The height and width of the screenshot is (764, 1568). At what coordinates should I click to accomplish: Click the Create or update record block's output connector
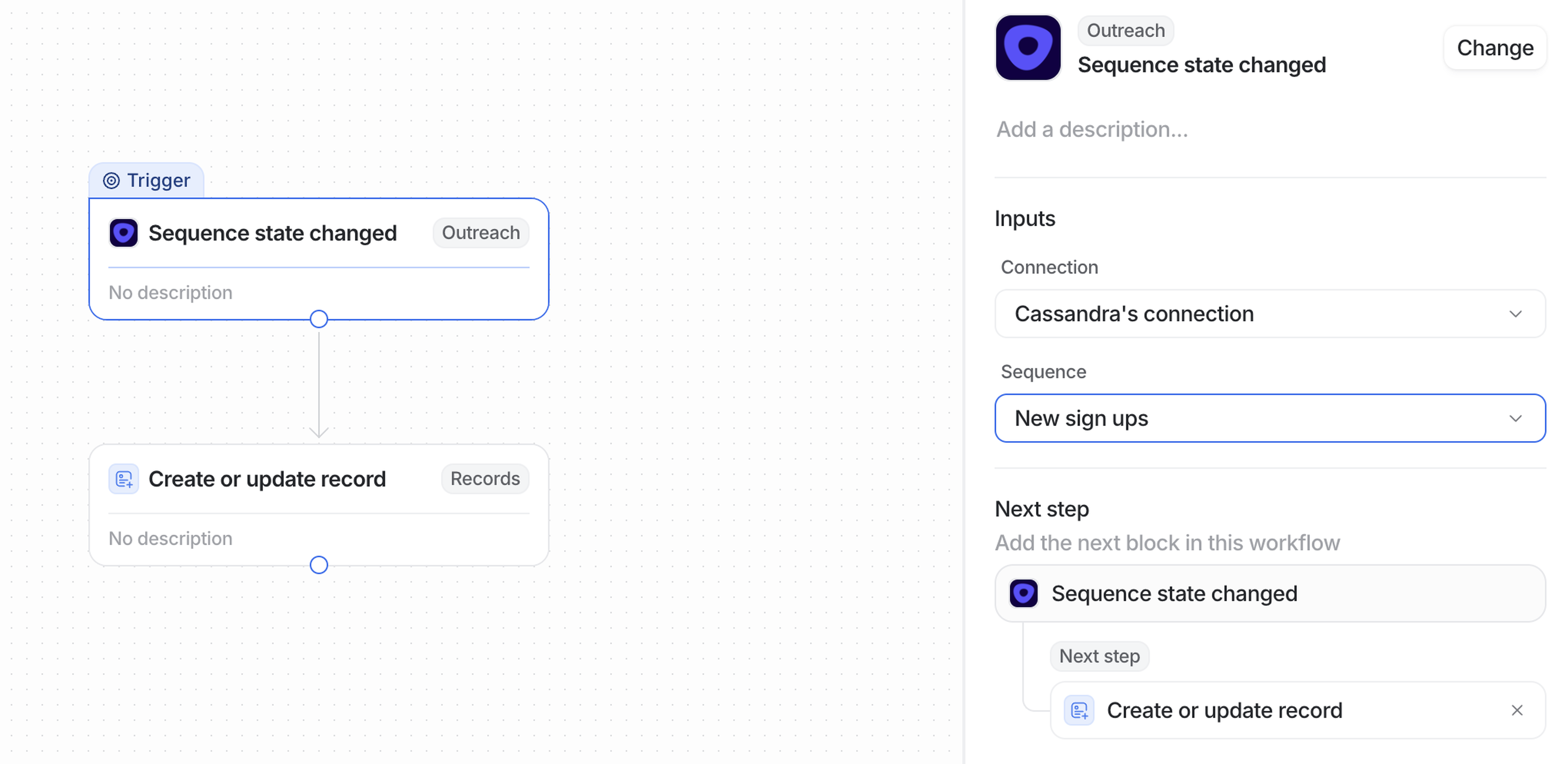point(318,565)
